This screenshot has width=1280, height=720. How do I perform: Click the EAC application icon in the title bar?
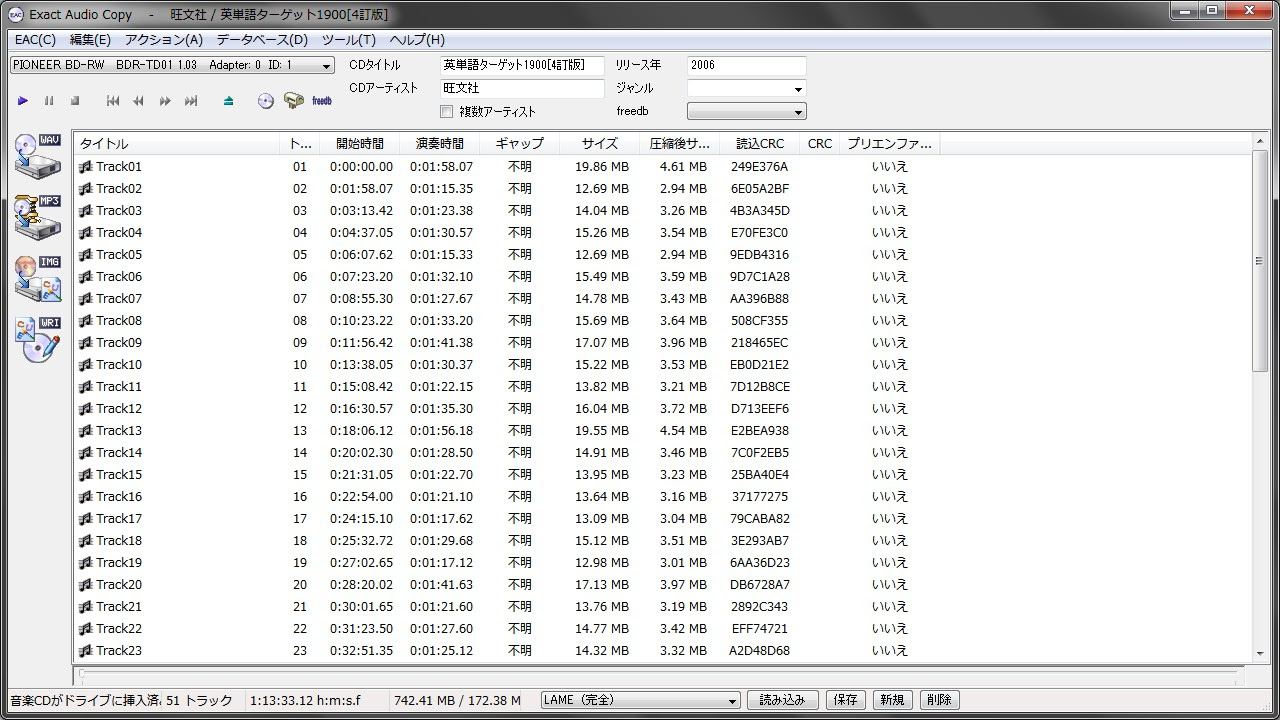(16, 15)
